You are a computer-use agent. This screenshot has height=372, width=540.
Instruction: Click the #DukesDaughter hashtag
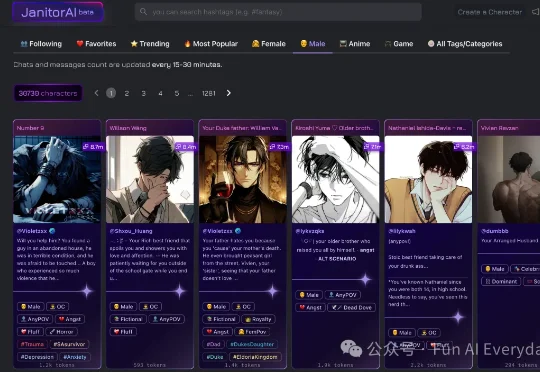pos(252,344)
